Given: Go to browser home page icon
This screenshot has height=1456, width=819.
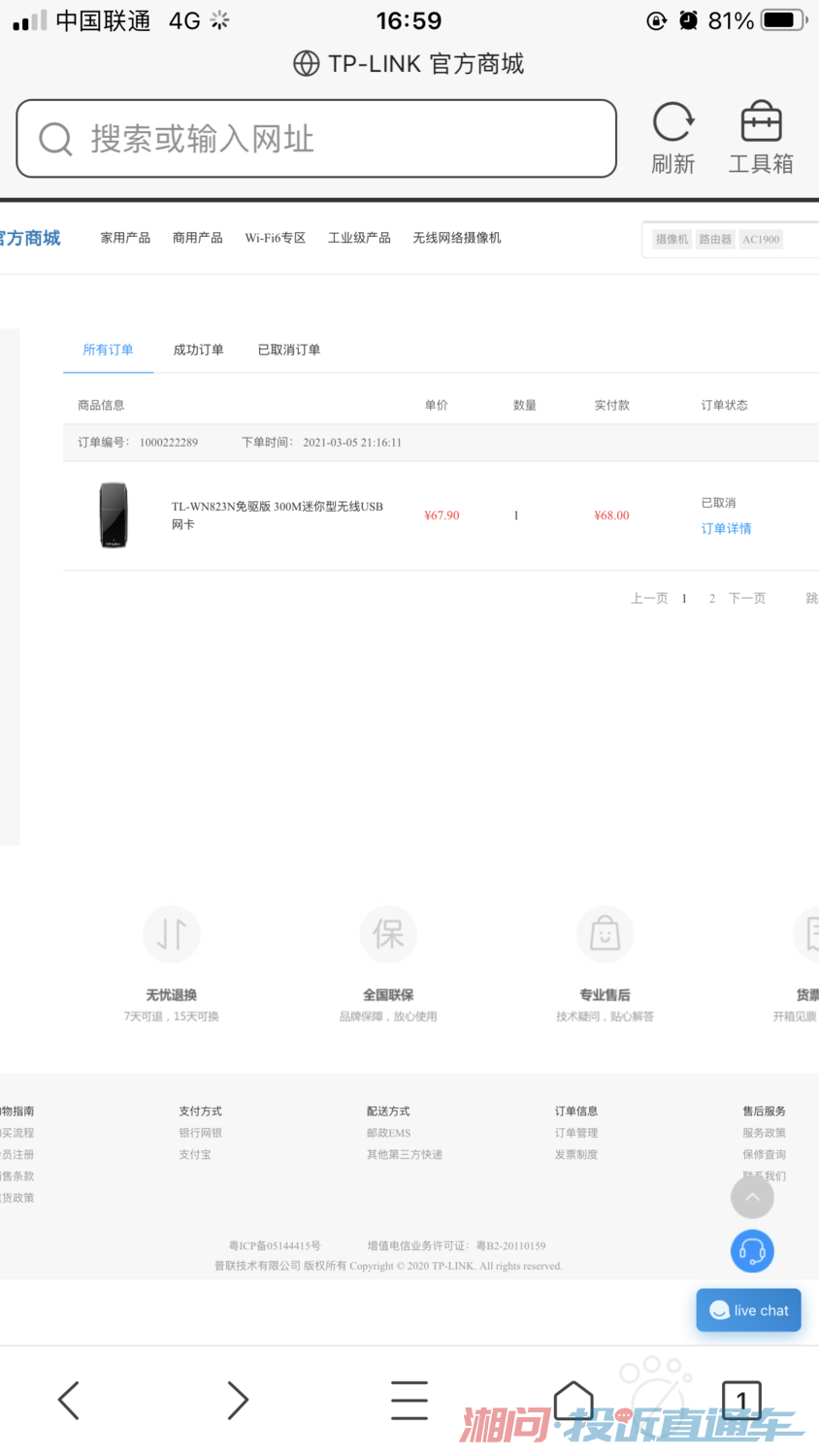Looking at the screenshot, I should [x=573, y=1400].
